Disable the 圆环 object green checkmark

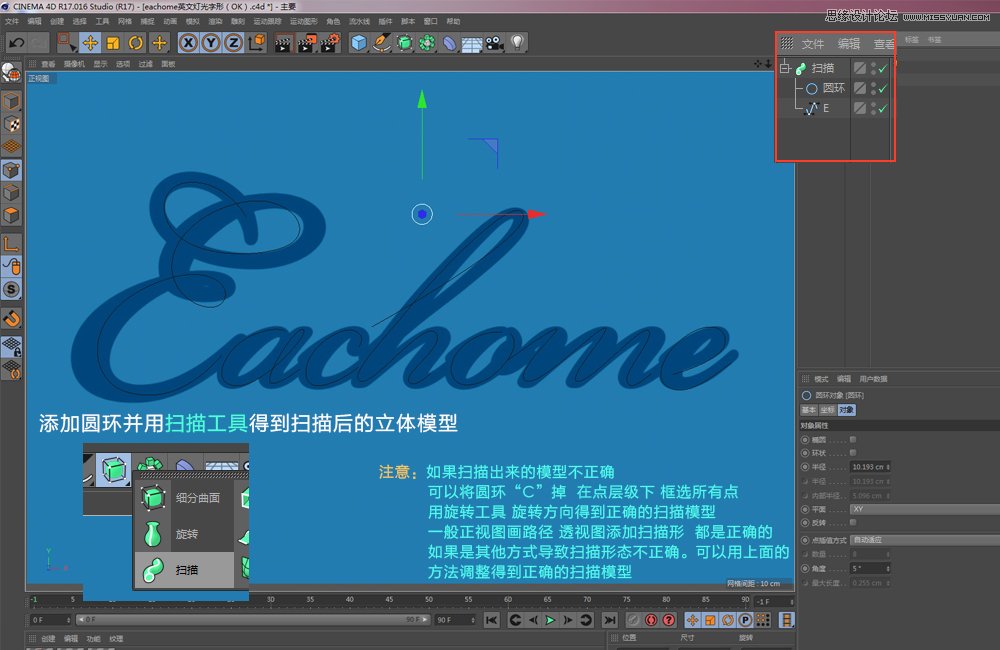pos(883,88)
